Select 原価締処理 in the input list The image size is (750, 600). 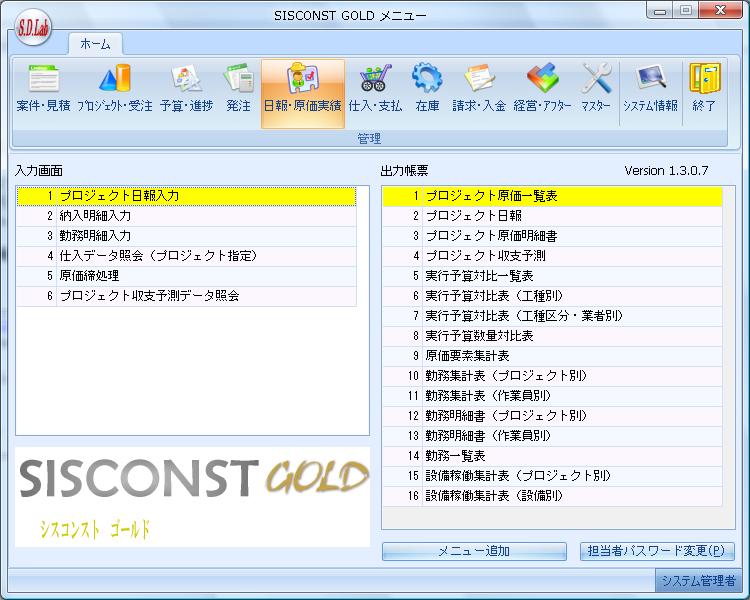[x=187, y=276]
